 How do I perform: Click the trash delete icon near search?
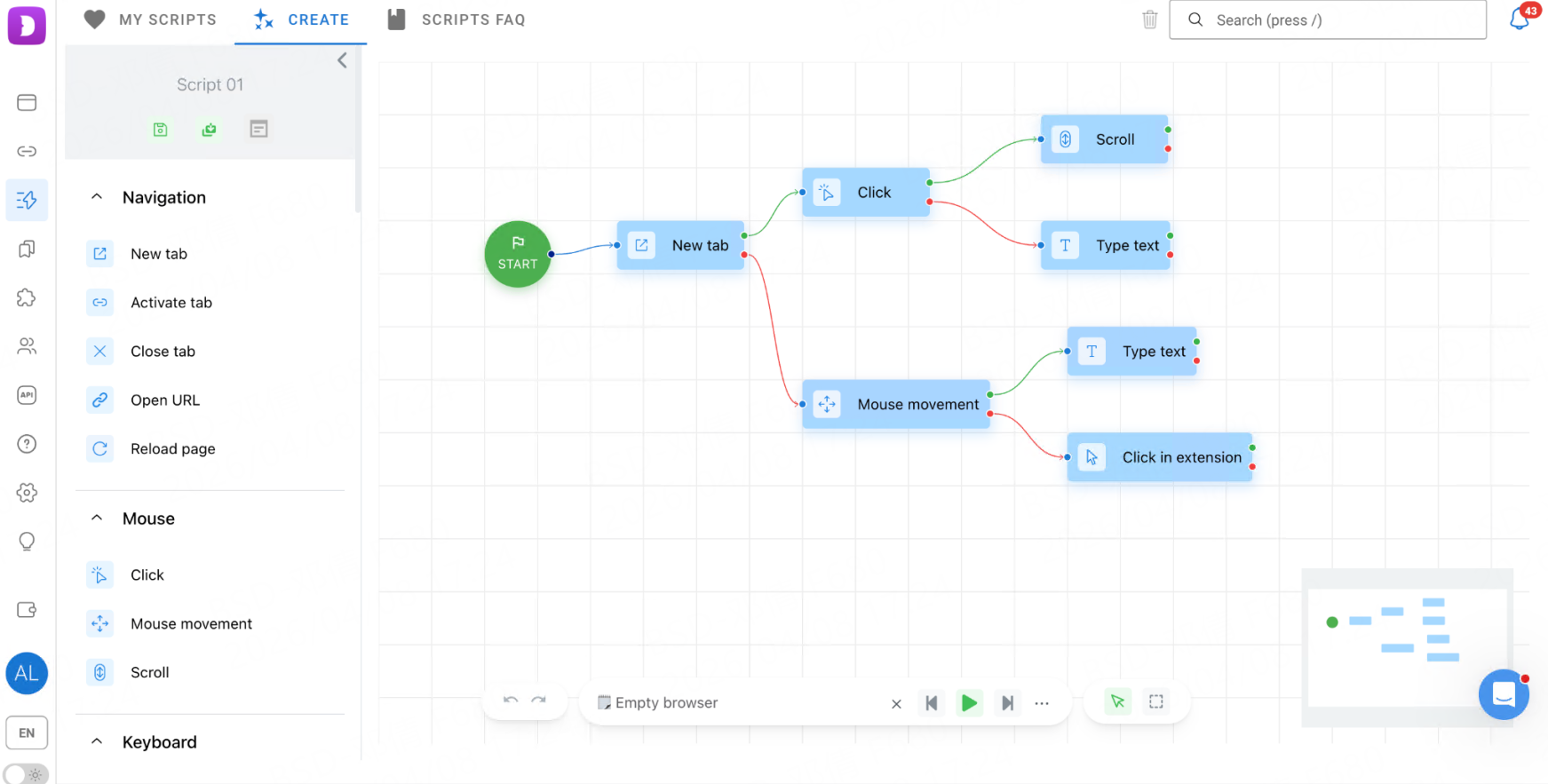tap(1149, 20)
